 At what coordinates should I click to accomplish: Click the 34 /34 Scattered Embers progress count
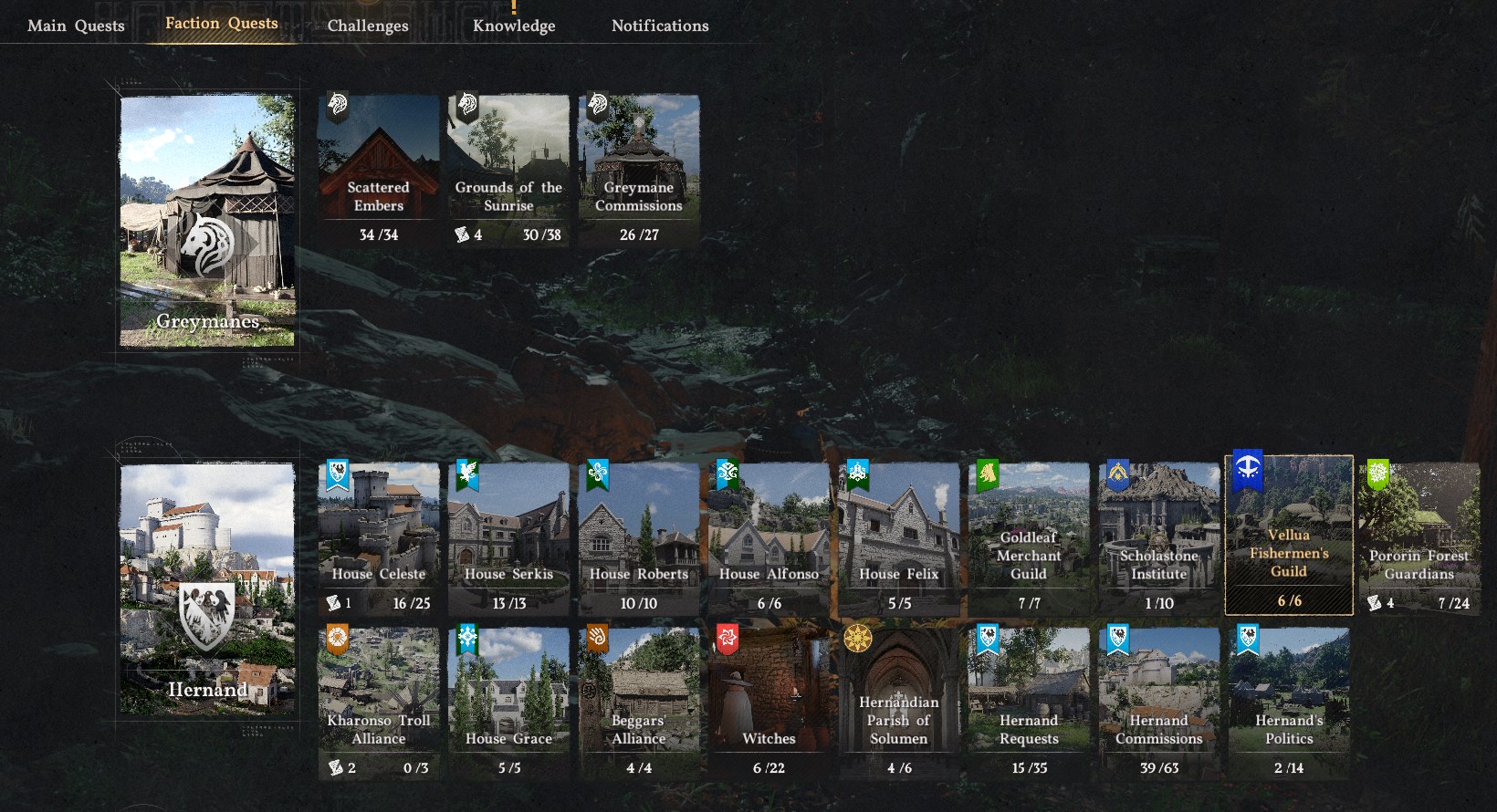tap(379, 234)
